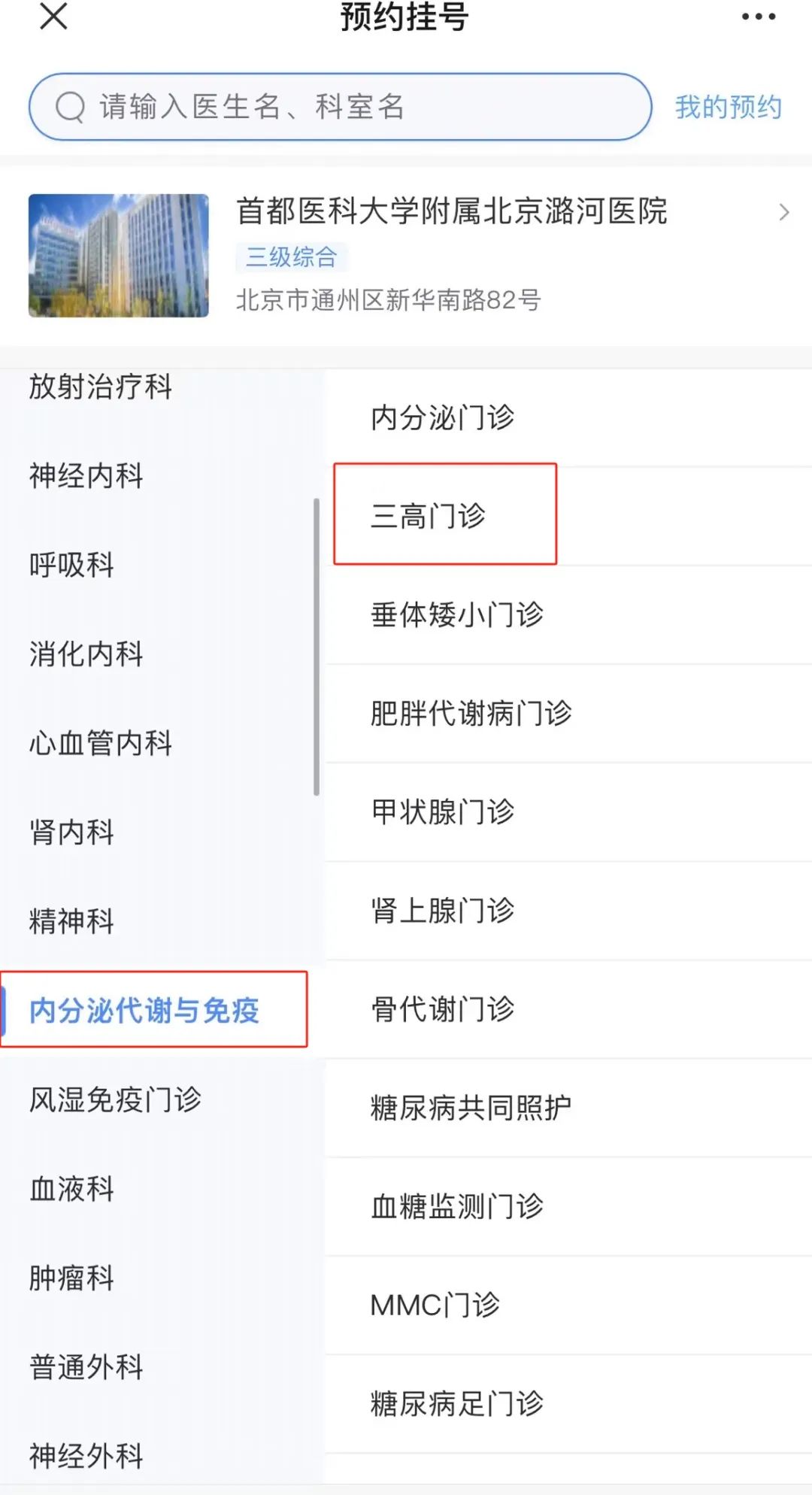Select 神经内科 department tab
Screen dimensions: 812x1495
click(86, 475)
